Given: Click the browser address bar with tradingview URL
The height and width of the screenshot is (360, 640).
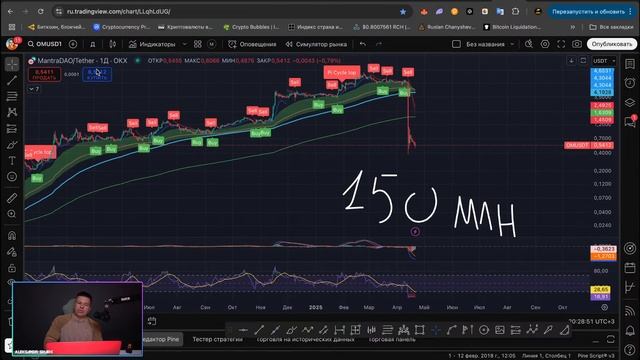Looking at the screenshot, I should 233,11.
